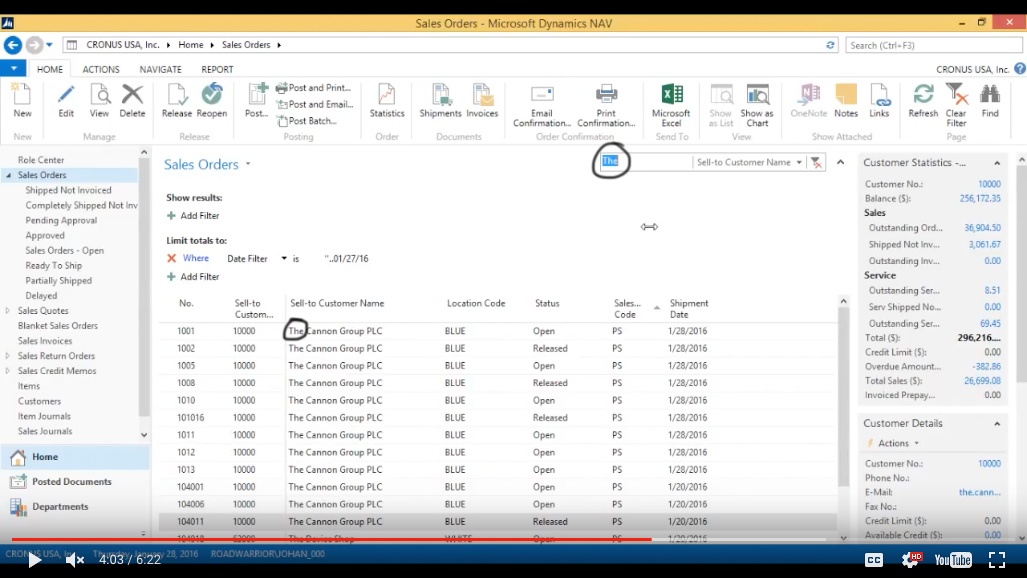The width and height of the screenshot is (1027, 578).
Task: Click the customer e-mail link
Action: [x=980, y=492]
